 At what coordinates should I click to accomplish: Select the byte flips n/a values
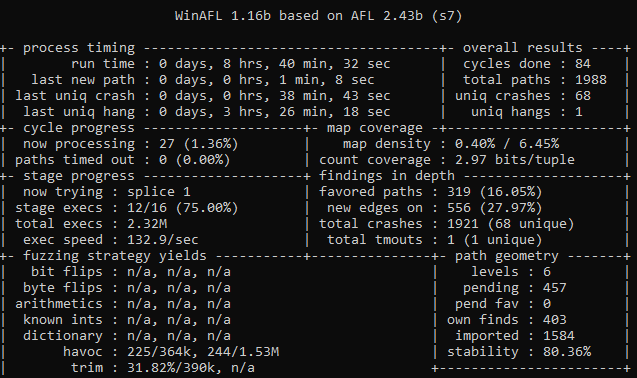(x=179, y=288)
